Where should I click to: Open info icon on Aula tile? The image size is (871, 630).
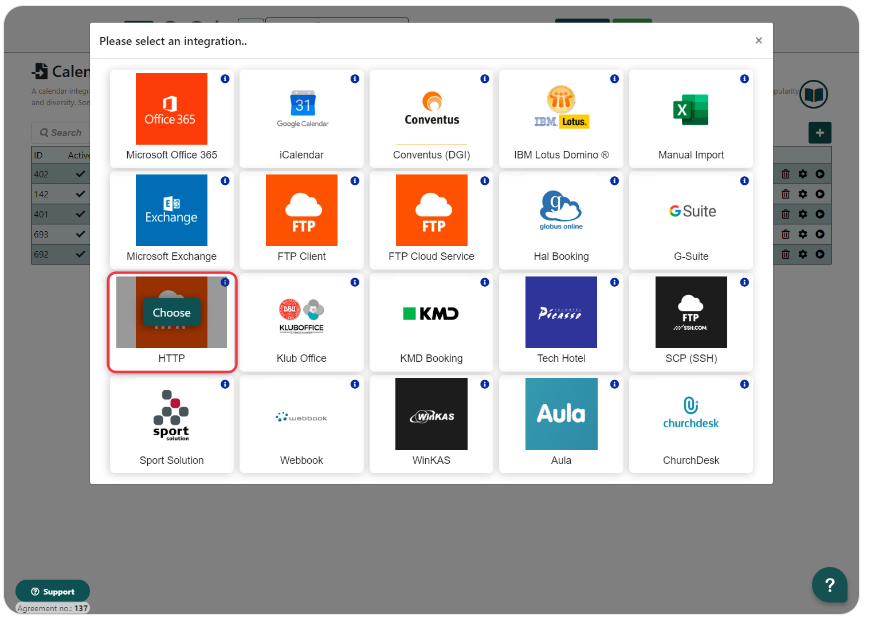tap(614, 384)
